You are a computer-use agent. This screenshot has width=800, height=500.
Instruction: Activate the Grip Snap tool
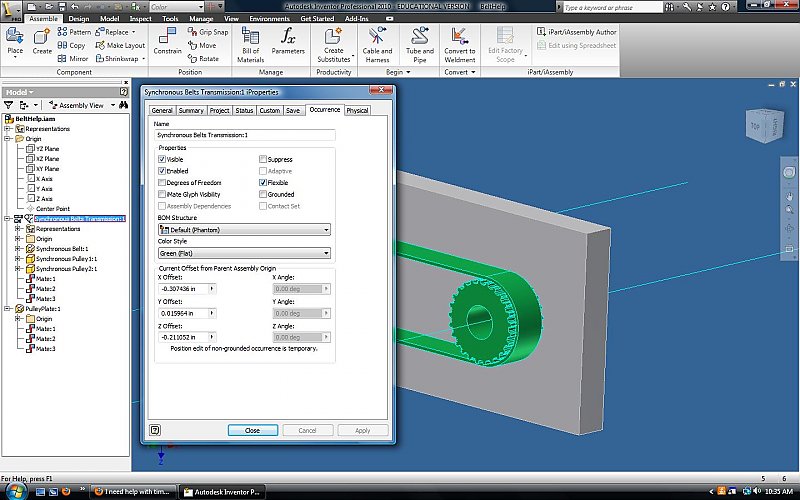[x=208, y=32]
